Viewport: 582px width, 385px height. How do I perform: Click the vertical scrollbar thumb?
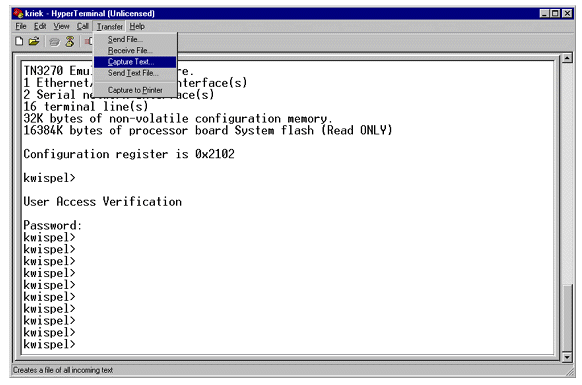(567, 318)
